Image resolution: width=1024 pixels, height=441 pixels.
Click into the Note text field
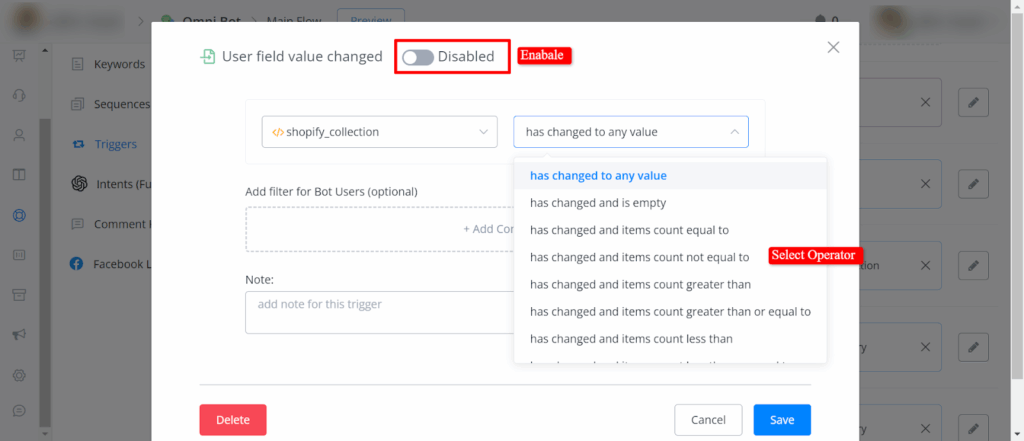point(380,312)
